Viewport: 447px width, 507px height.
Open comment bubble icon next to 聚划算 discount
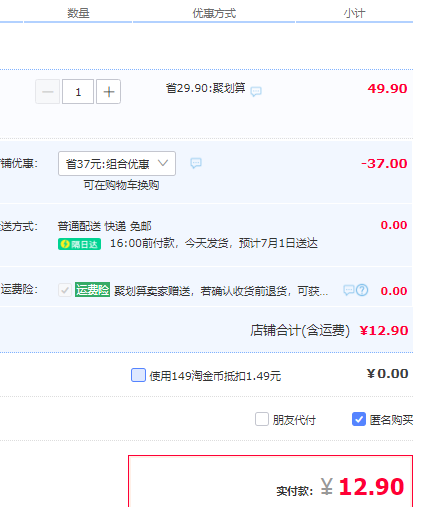256,91
